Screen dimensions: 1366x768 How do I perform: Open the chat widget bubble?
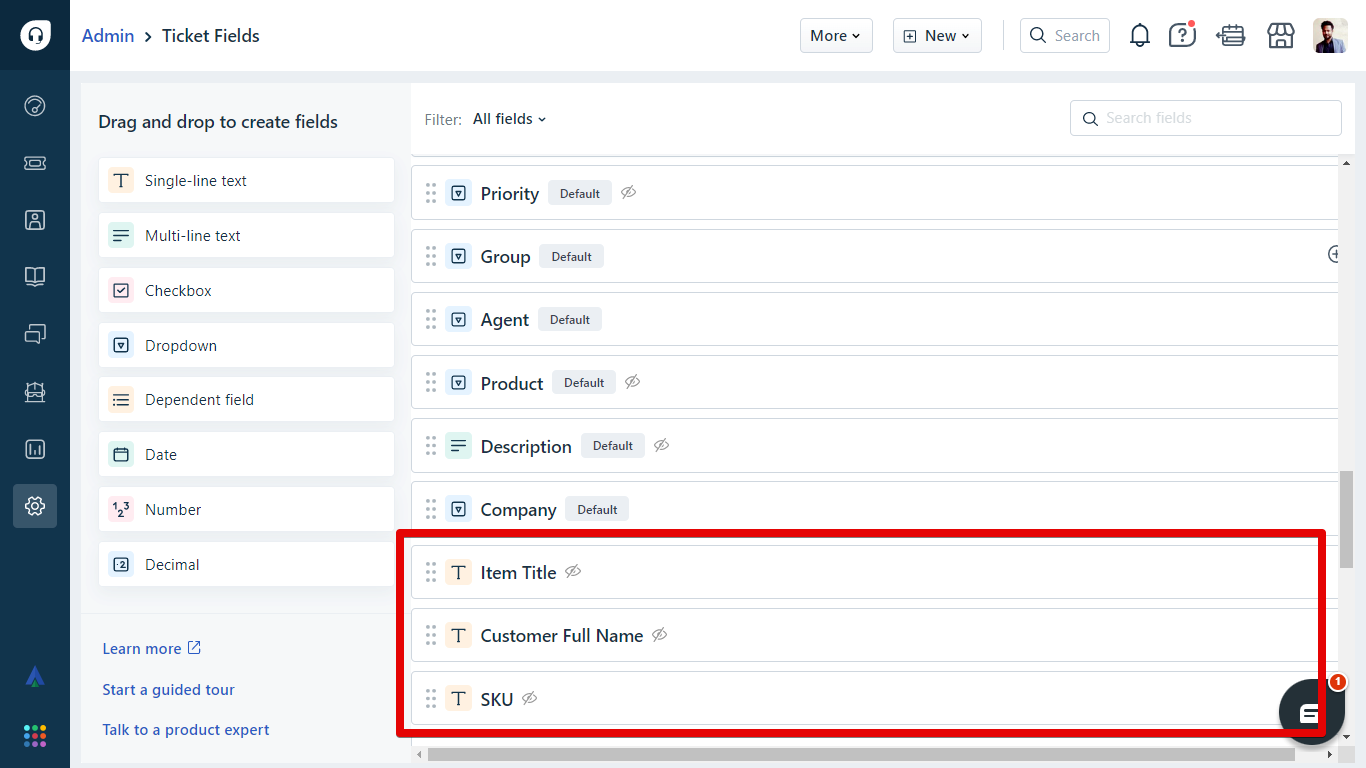(x=1312, y=712)
